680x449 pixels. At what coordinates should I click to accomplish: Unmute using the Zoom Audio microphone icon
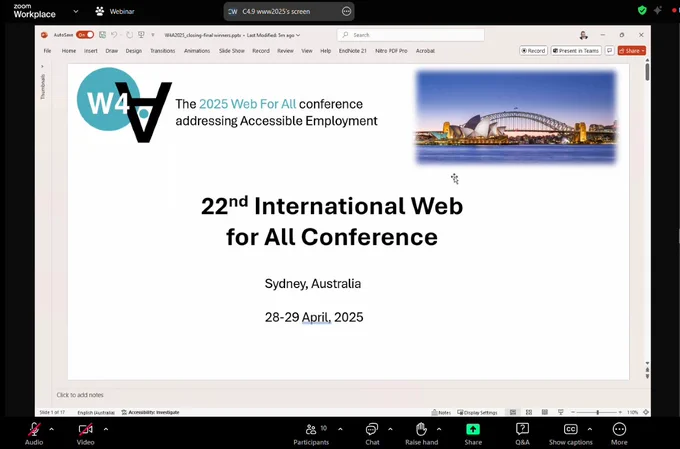[34, 429]
